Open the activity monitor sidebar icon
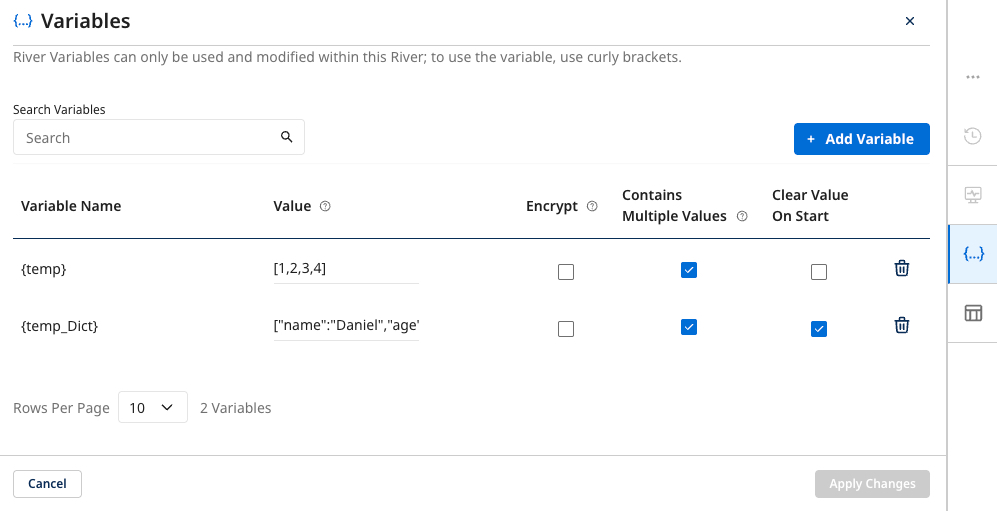 point(972,195)
